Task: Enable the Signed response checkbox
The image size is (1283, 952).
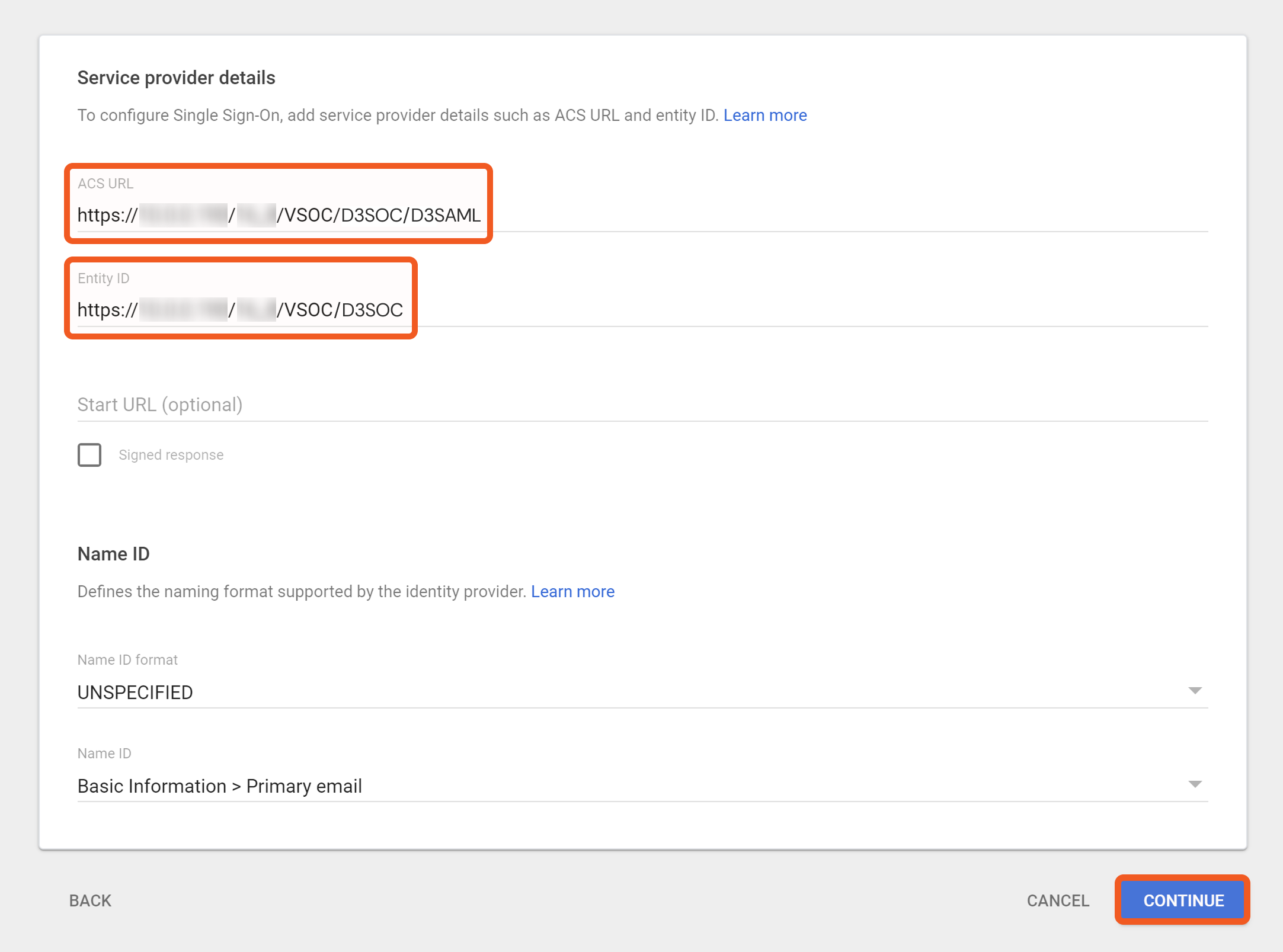Action: [89, 455]
